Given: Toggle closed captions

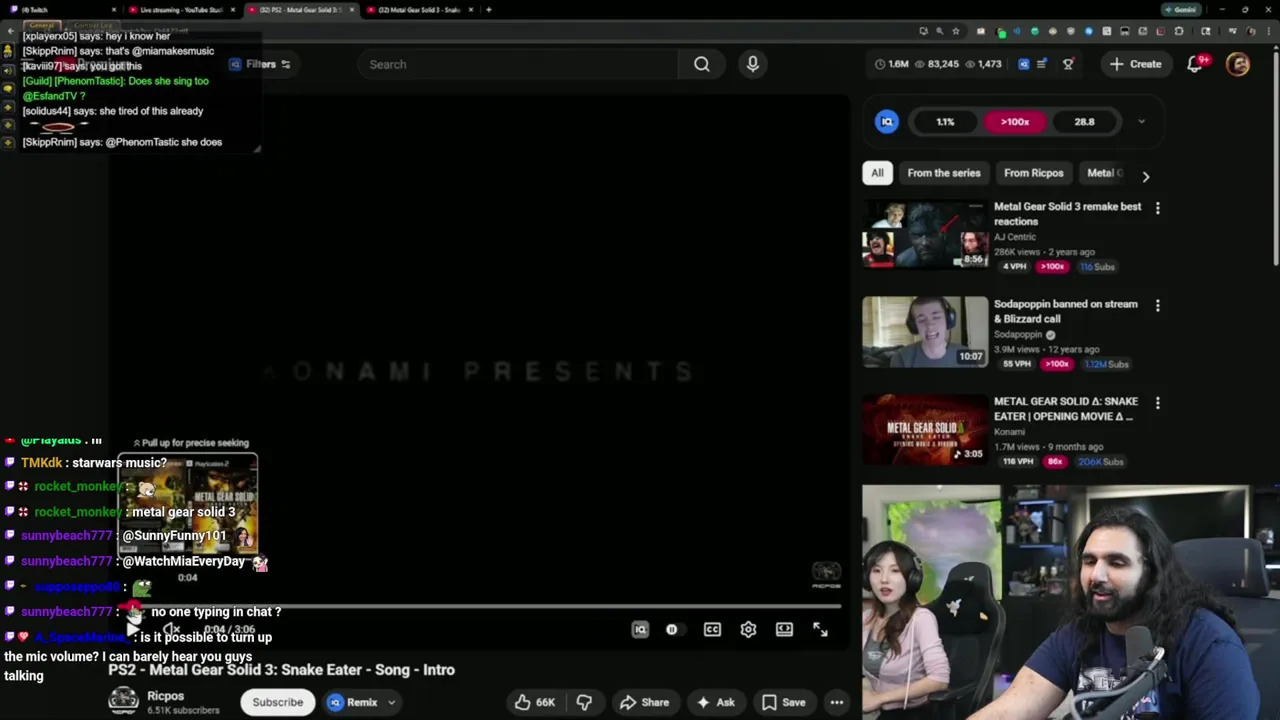Looking at the screenshot, I should pos(712,629).
